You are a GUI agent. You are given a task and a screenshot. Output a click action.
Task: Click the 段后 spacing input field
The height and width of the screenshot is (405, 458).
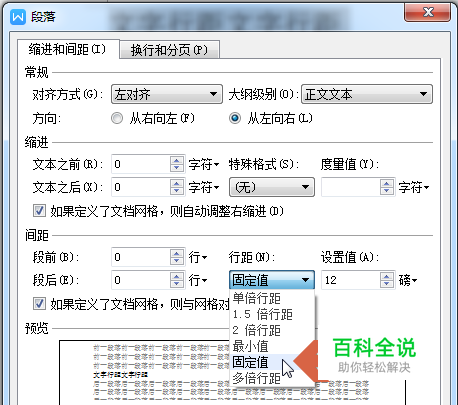[x=140, y=280]
